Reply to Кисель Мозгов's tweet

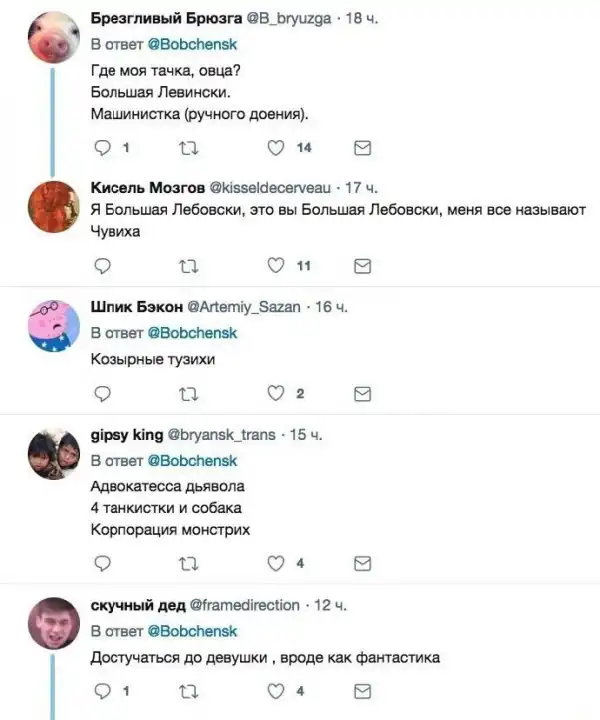[x=101, y=265]
